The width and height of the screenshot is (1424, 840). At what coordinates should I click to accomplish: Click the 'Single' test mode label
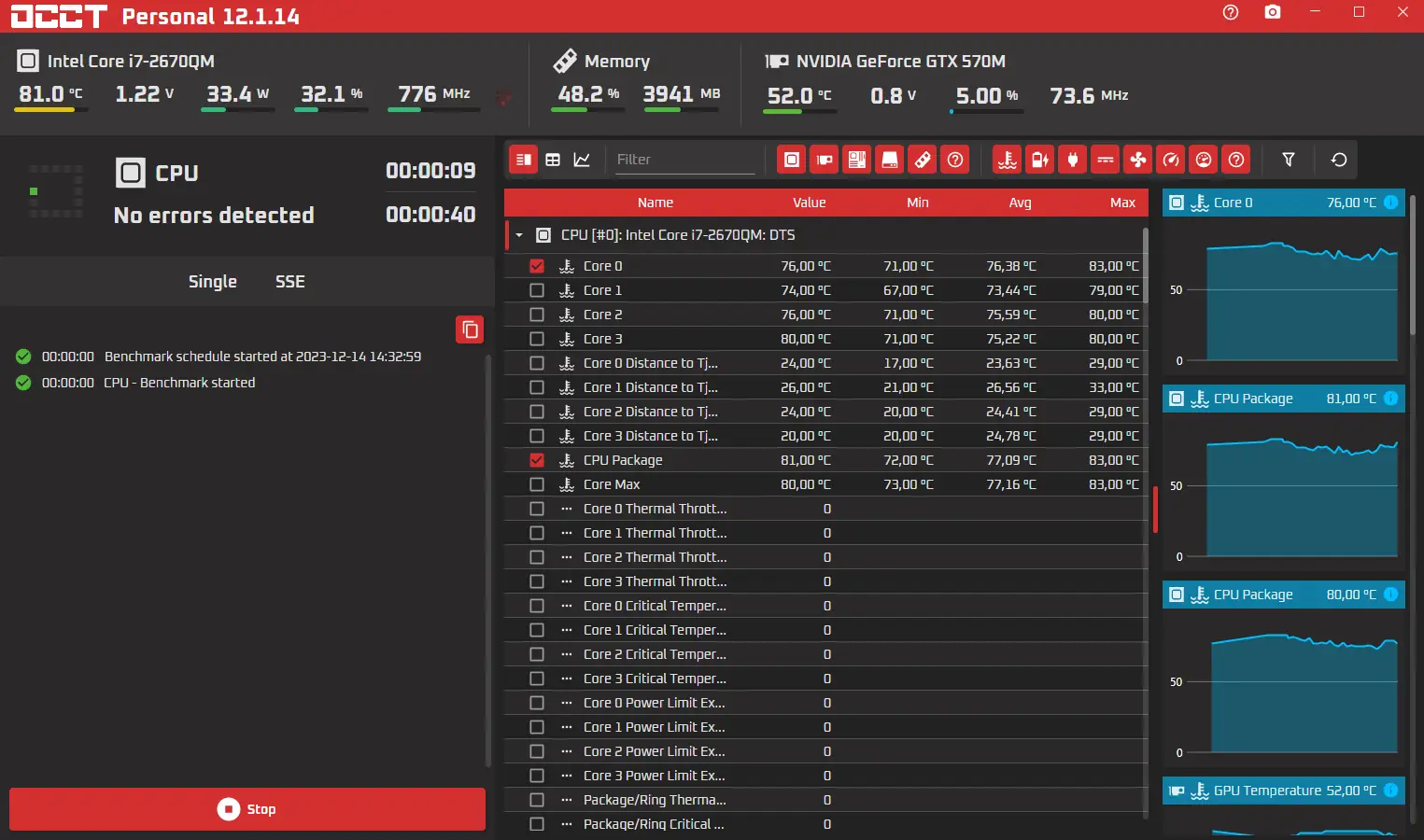pos(213,282)
